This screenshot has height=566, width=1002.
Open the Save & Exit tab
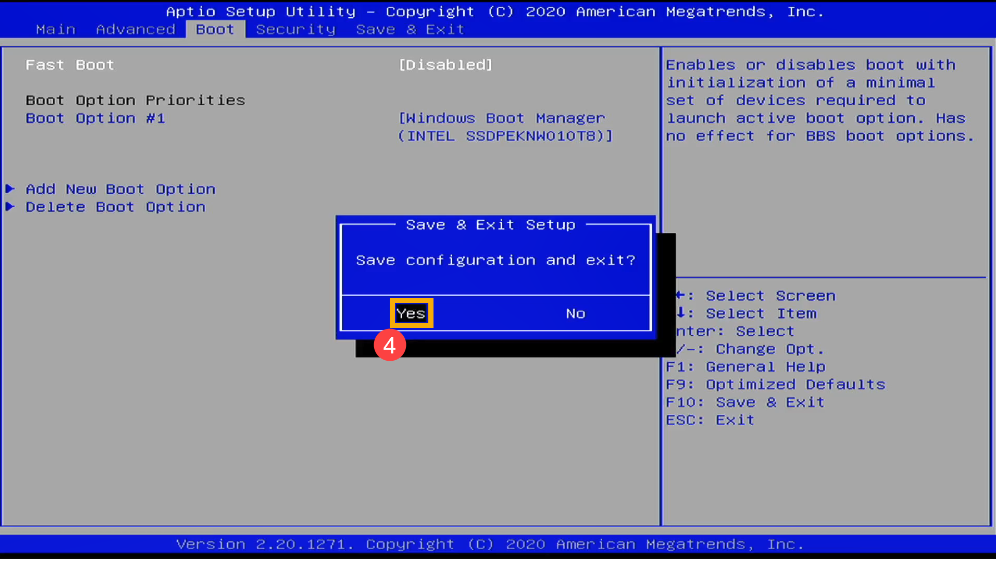412,29
